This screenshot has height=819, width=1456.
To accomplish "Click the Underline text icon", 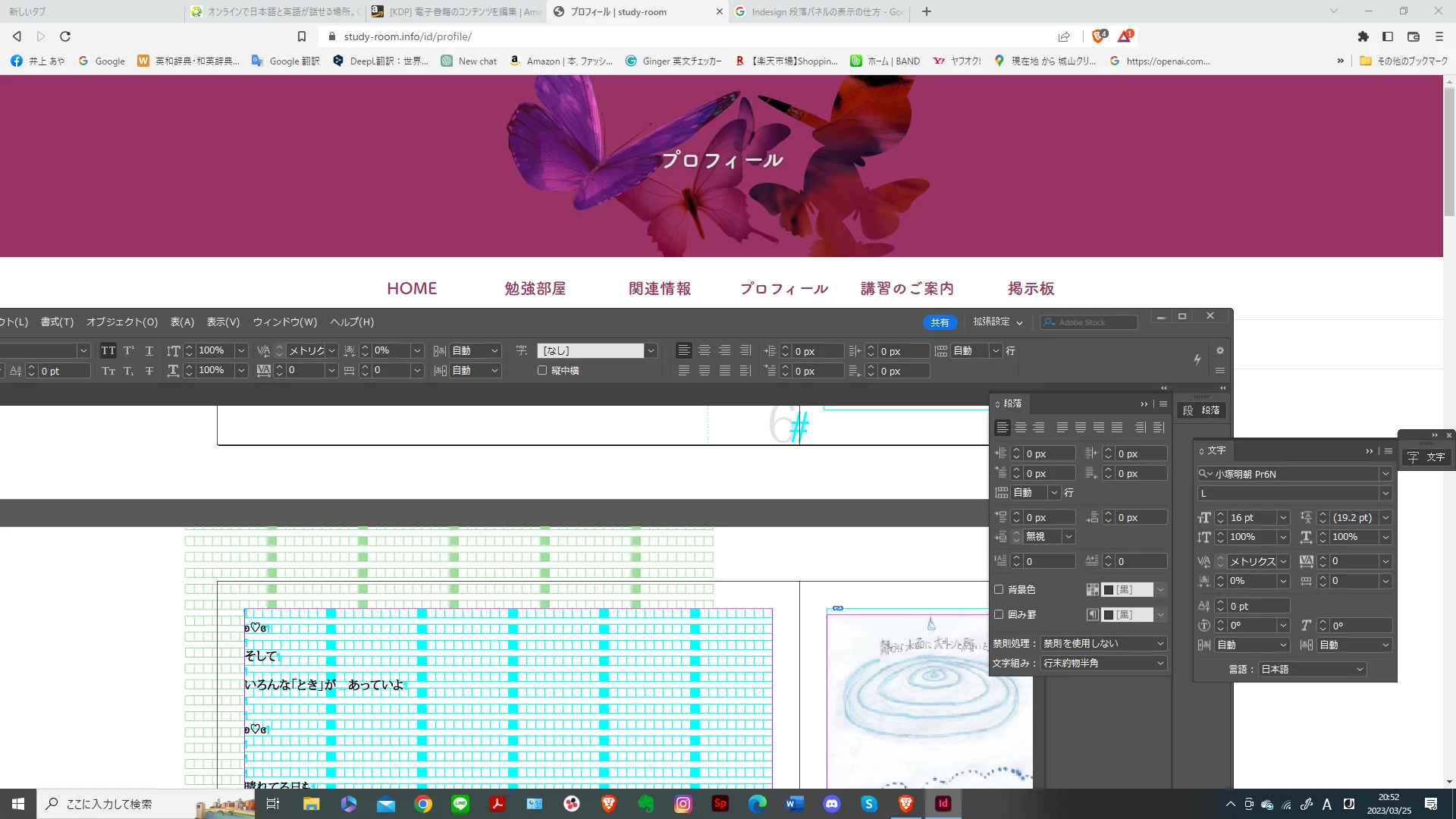I will coord(149,350).
